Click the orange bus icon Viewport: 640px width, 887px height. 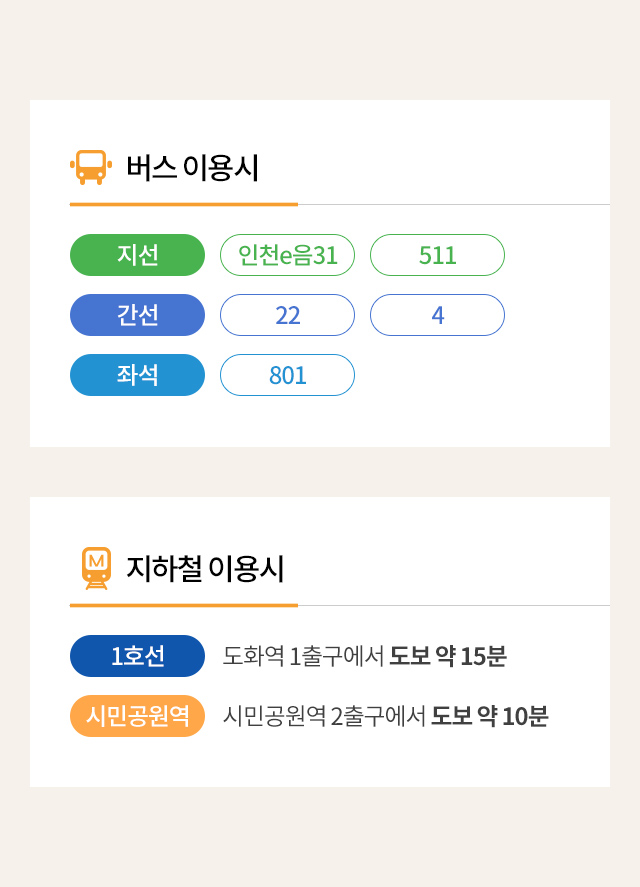(90, 167)
